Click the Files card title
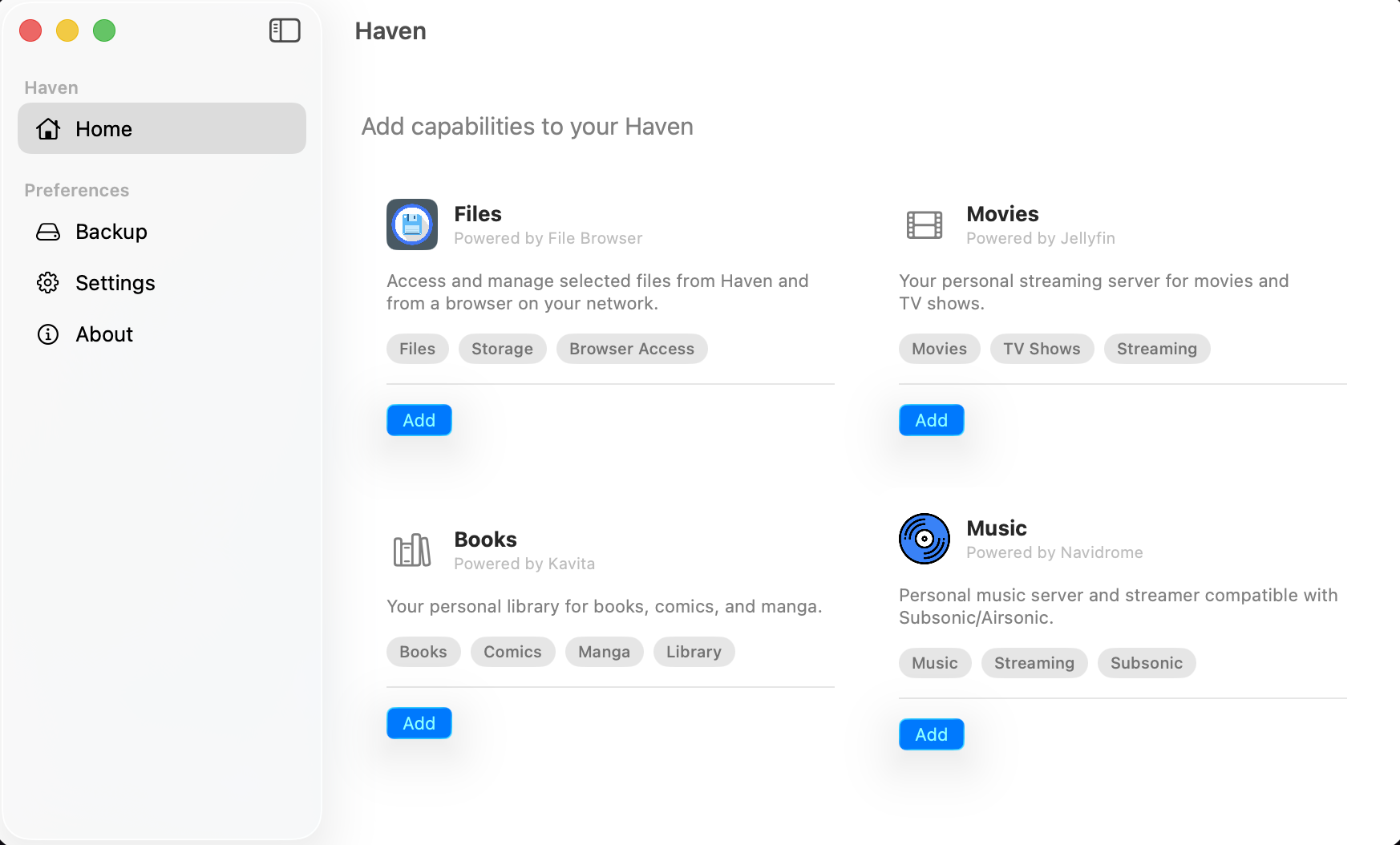 click(x=478, y=214)
